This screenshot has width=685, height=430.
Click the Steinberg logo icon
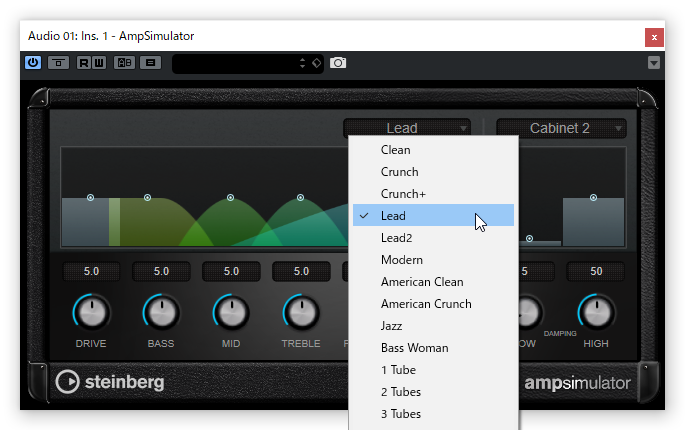[68, 382]
